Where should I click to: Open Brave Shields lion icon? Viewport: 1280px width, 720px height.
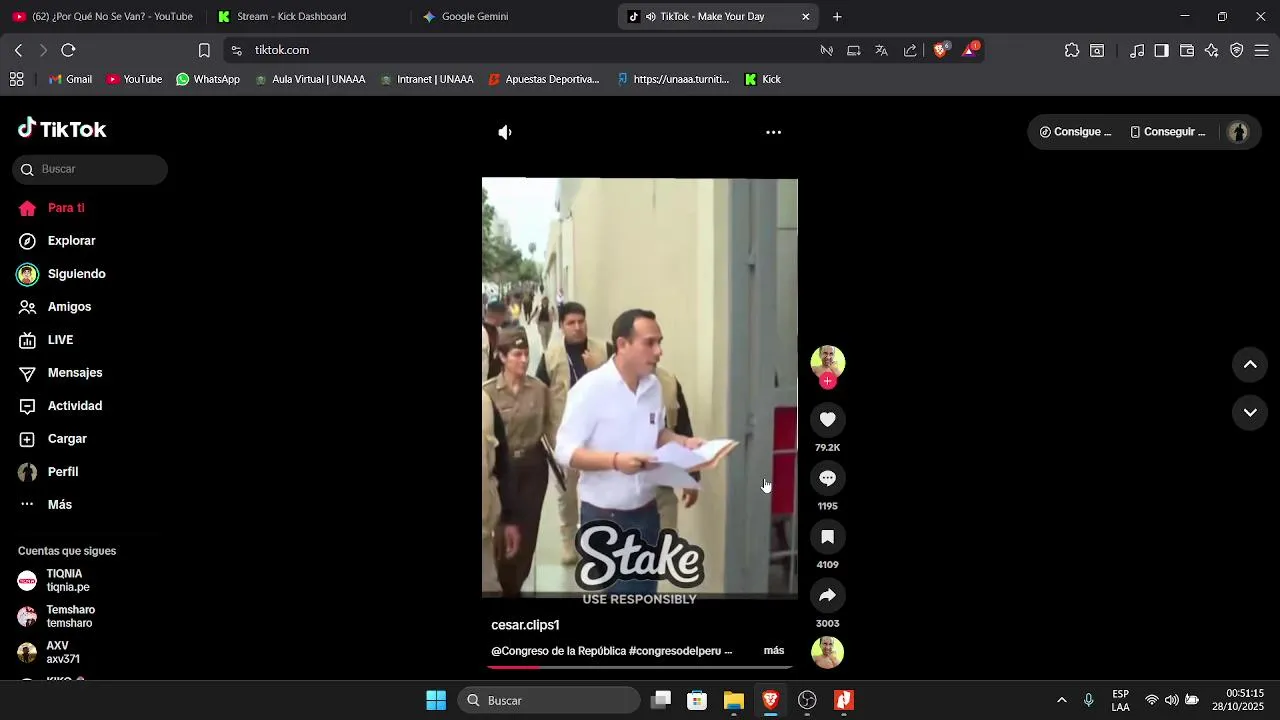point(941,50)
